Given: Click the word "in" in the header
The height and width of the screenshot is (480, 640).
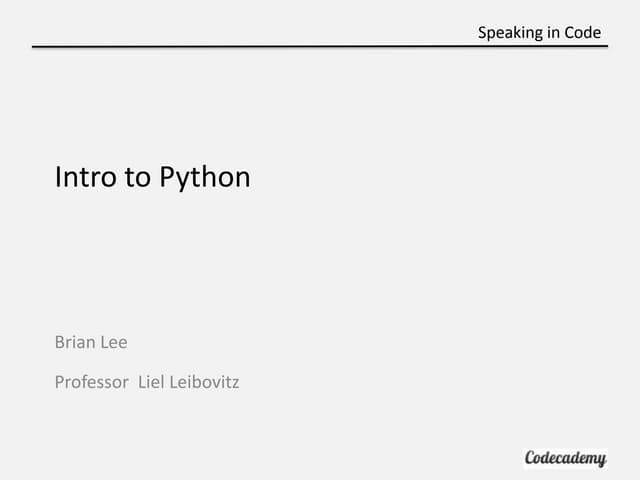Looking at the screenshot, I should click(x=553, y=32).
